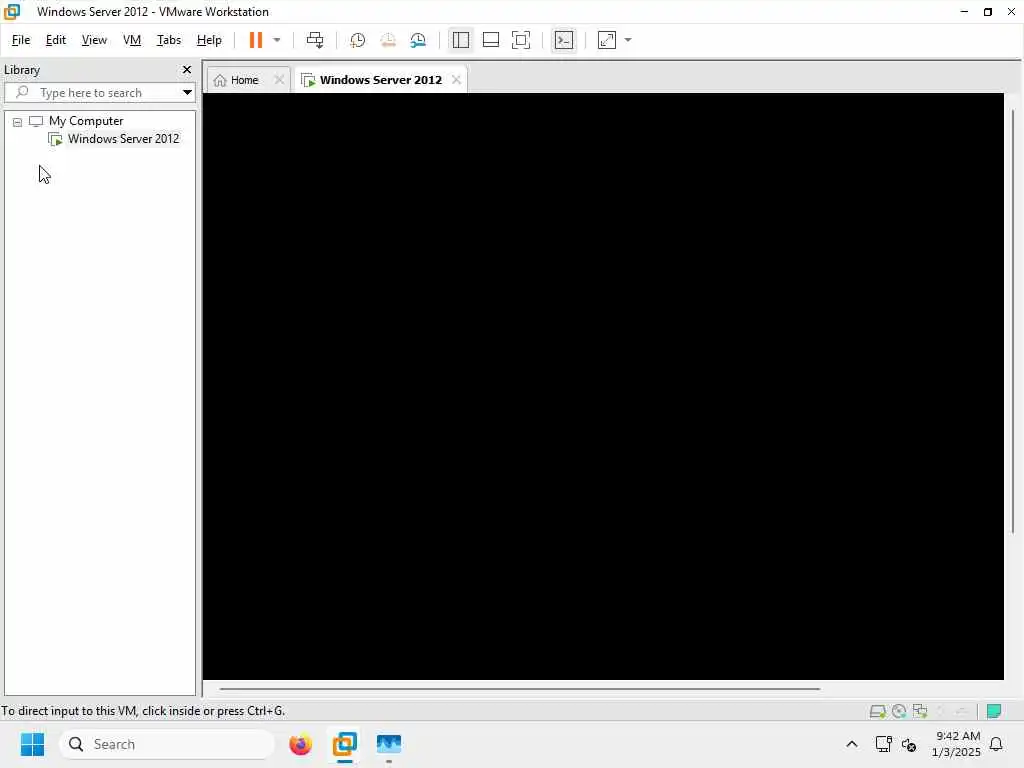Revert VM to previous snapshot
Screen dimensions: 1024x768
[x=388, y=40]
